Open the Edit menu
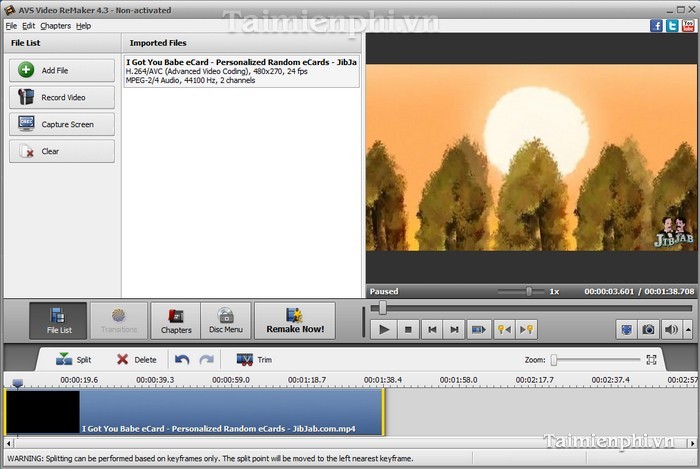Viewport: 700px width, 469px height. (29, 26)
